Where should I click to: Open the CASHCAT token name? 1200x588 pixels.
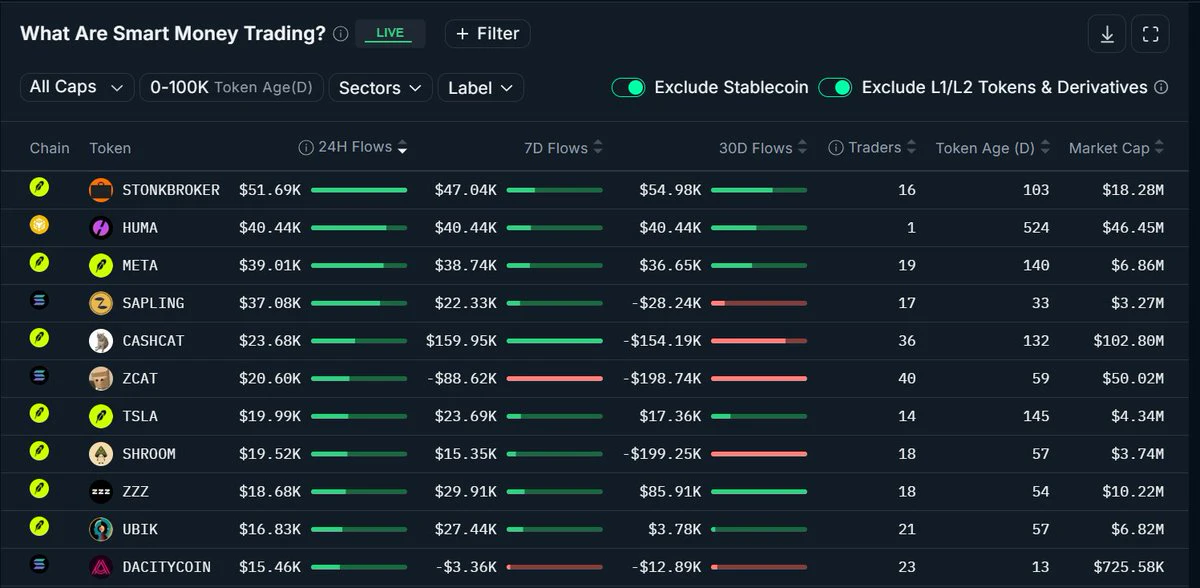[153, 341]
